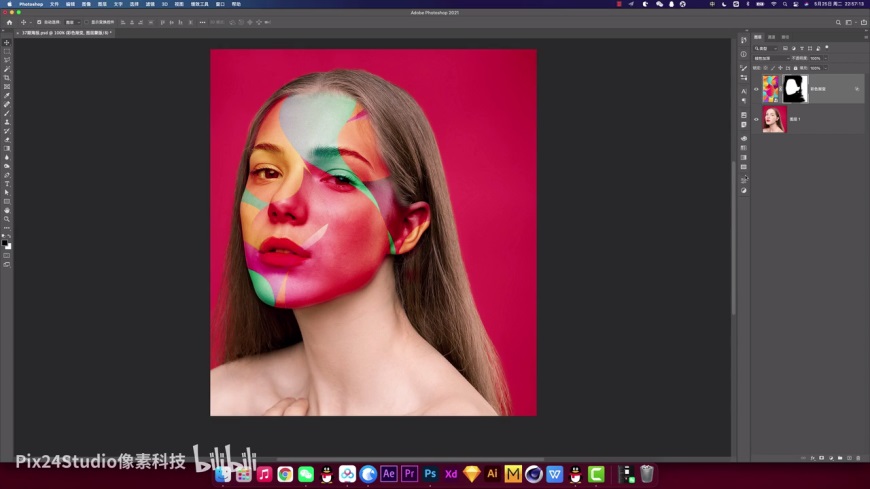
Task: Open the 3D menu
Action: coord(165,4)
